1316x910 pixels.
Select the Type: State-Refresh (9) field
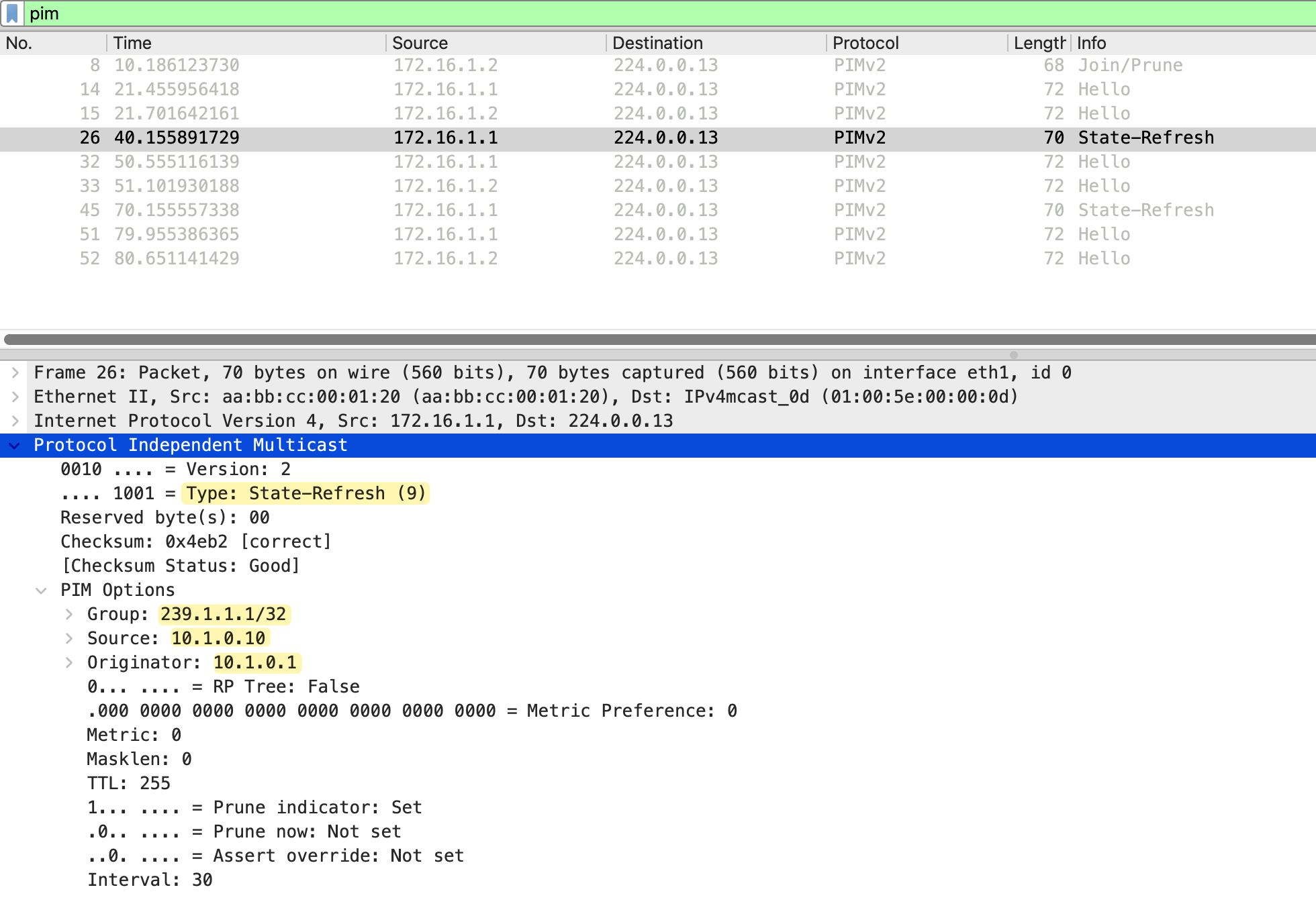pos(305,493)
